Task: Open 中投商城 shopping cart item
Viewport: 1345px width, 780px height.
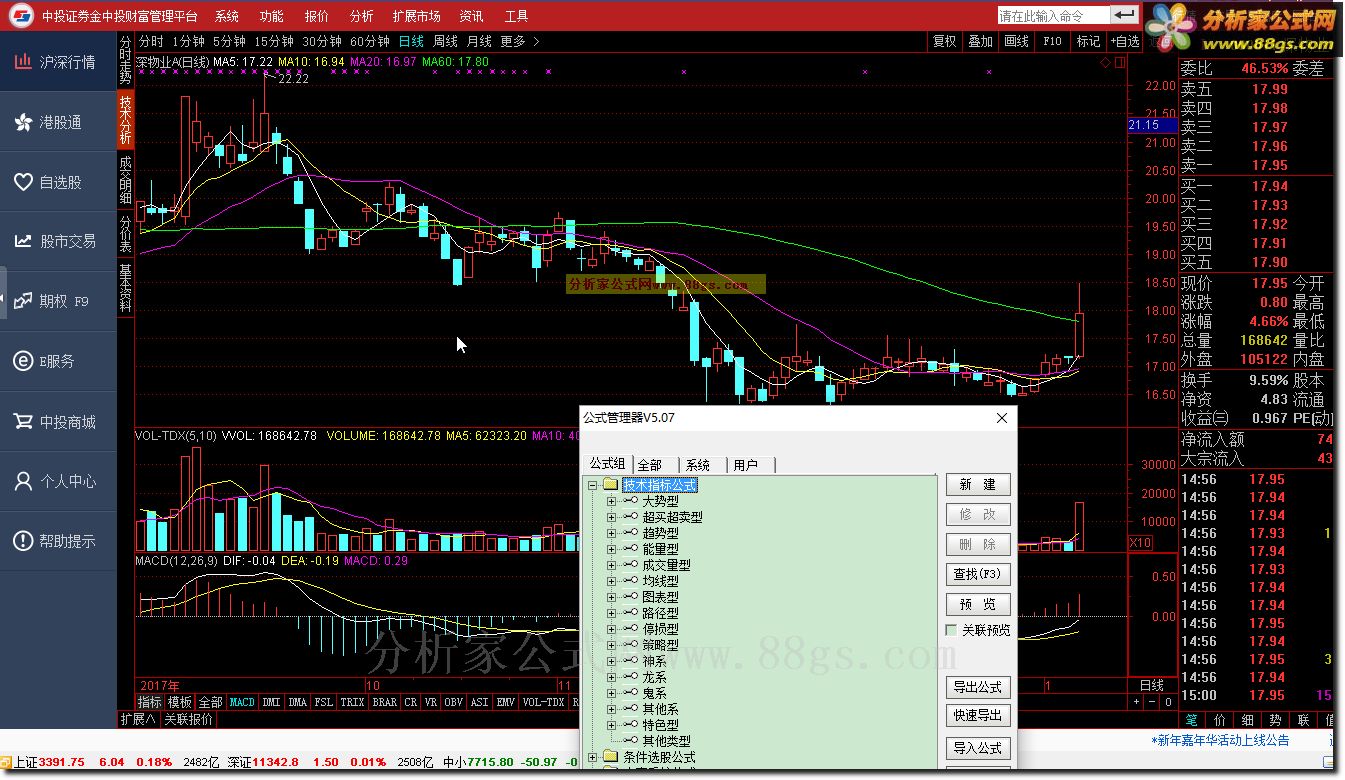Action: point(59,421)
